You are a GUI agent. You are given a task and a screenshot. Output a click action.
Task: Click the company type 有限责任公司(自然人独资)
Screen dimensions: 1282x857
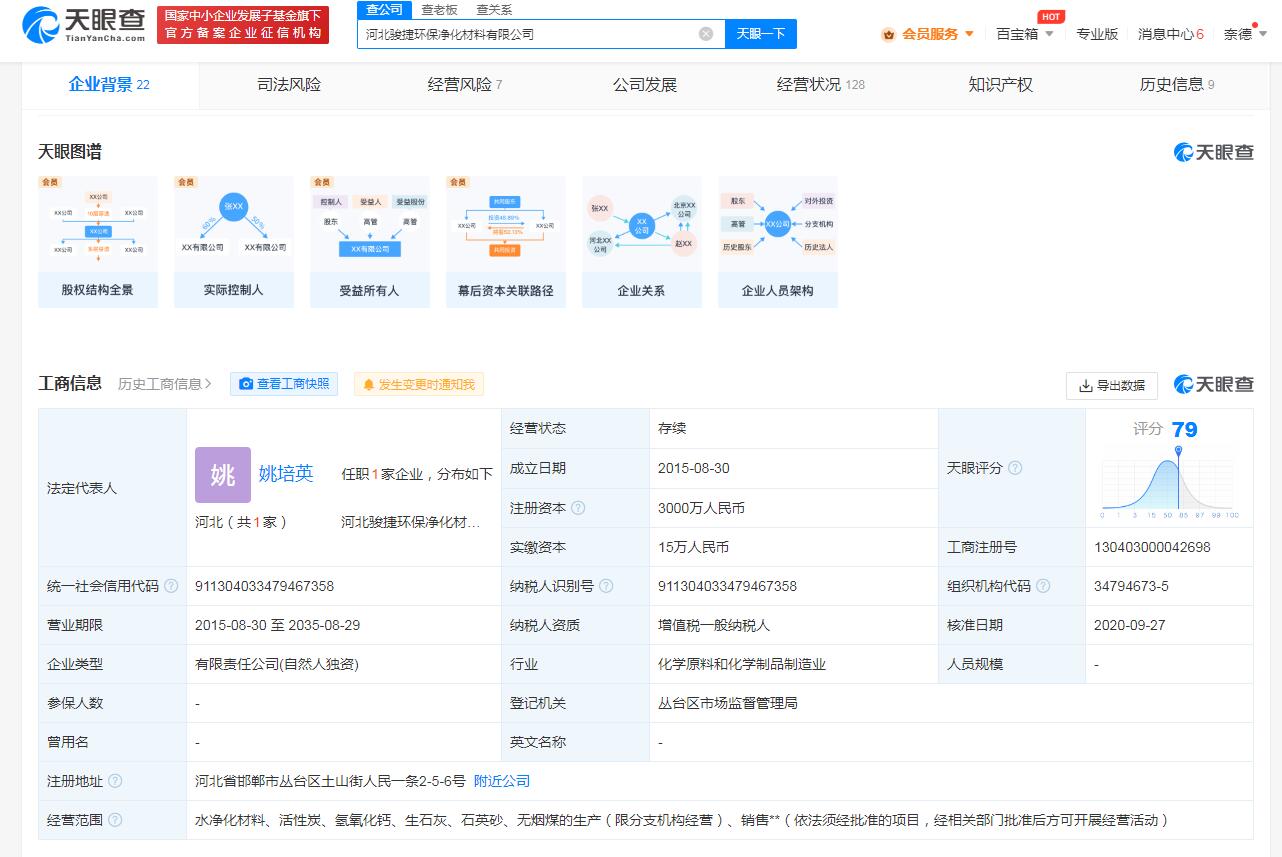click(x=277, y=664)
